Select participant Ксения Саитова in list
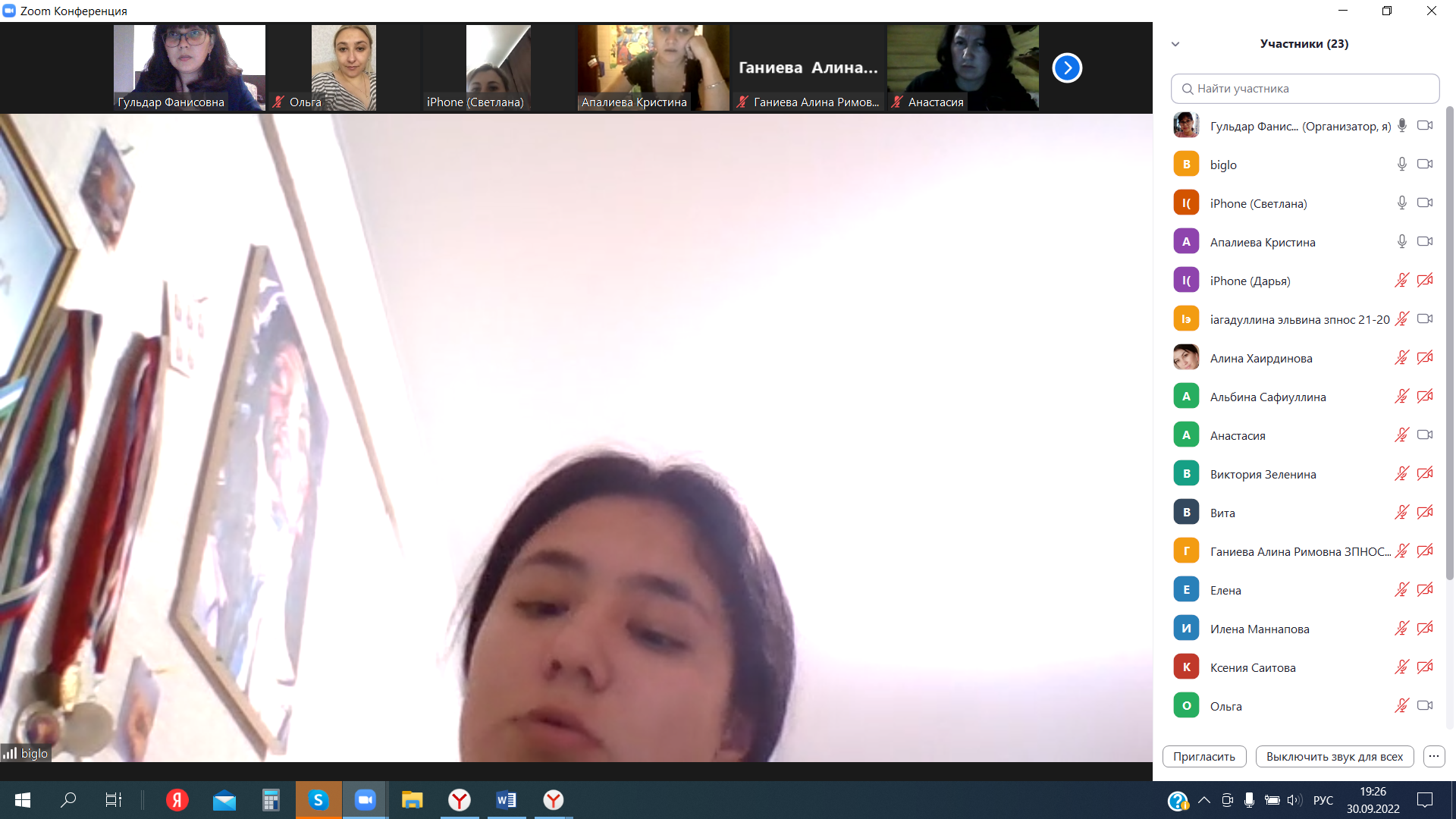Screen dimensions: 1456x819 click(1253, 667)
